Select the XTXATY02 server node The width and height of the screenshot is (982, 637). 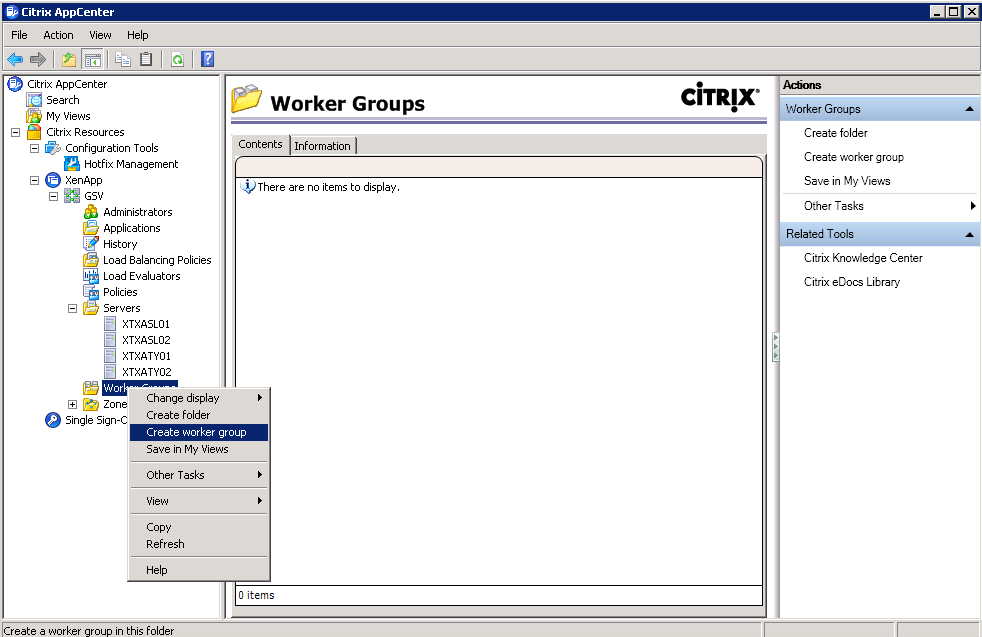147,372
